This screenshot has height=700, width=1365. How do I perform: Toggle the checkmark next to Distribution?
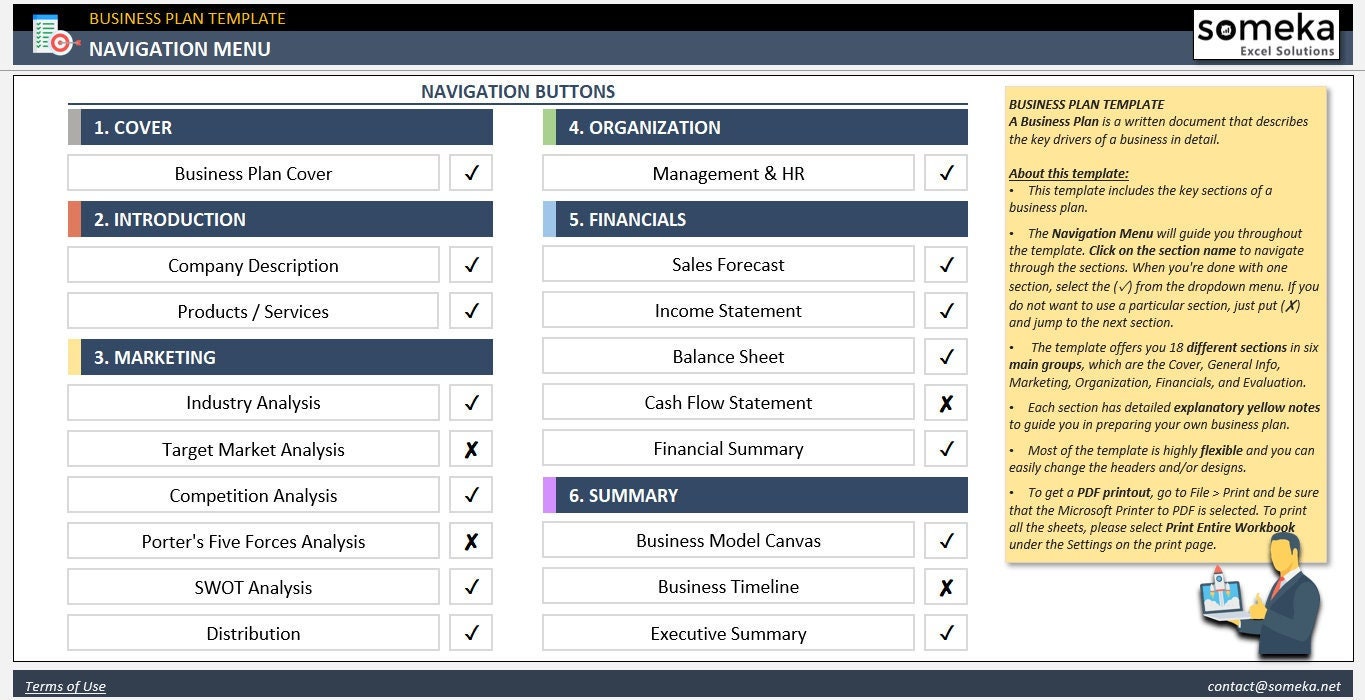[470, 633]
